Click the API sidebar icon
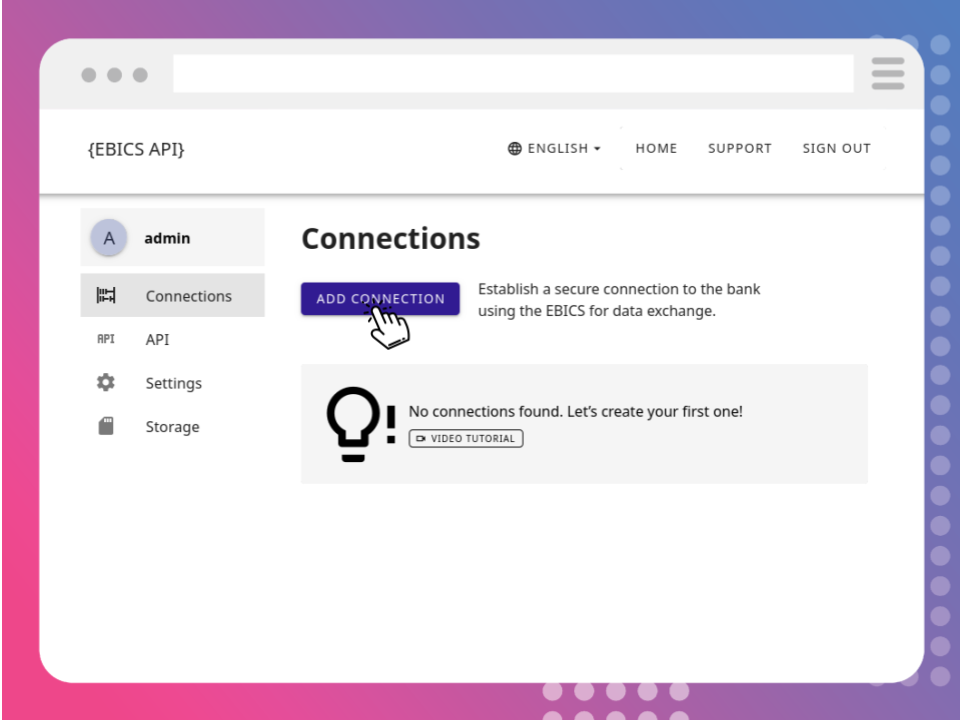The width and height of the screenshot is (960, 720). [106, 339]
